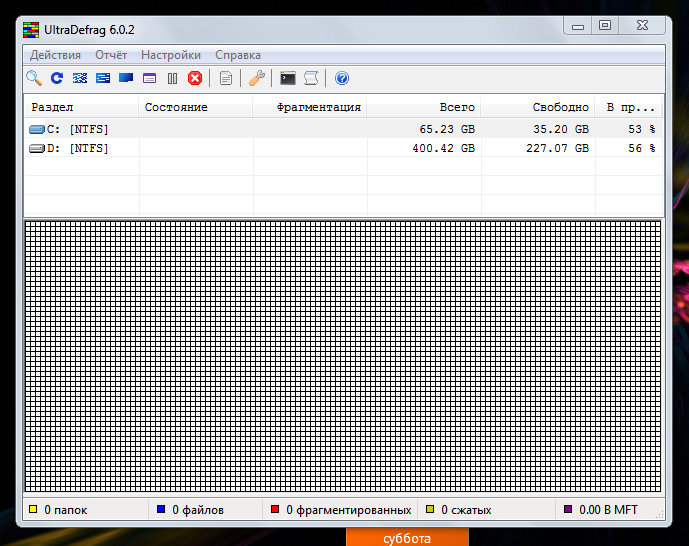Viewport: 689px width, 546px height.
Task: Click the 227.07 GB free value
Action: (x=557, y=148)
